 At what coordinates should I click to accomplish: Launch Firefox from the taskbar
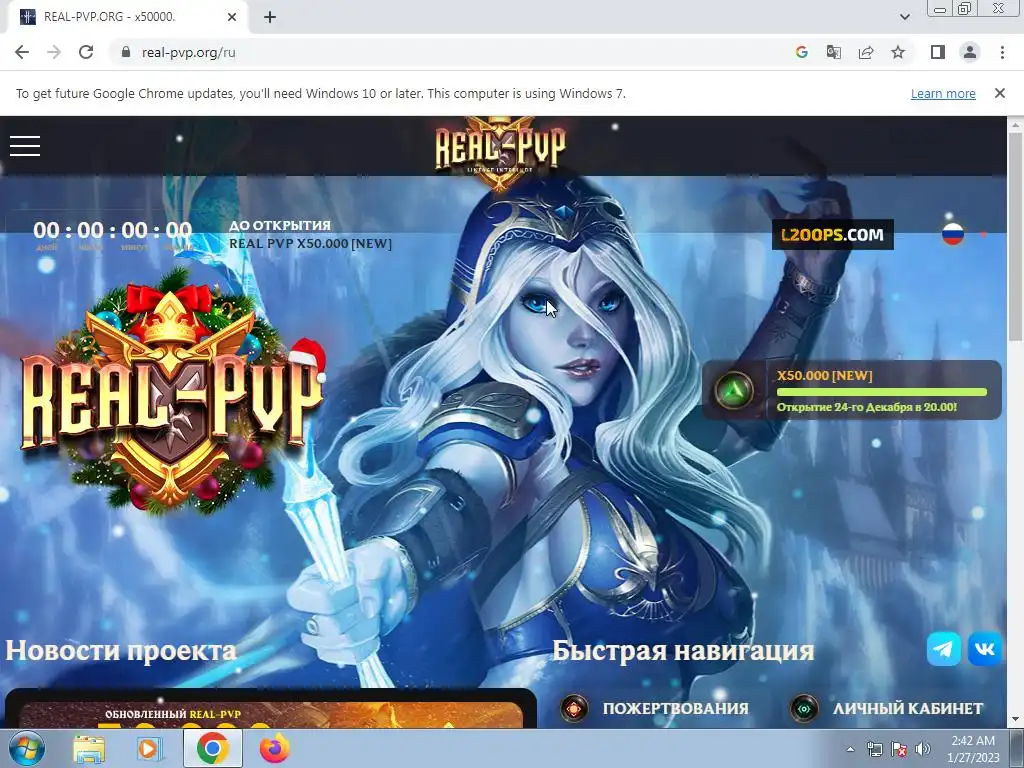click(275, 748)
